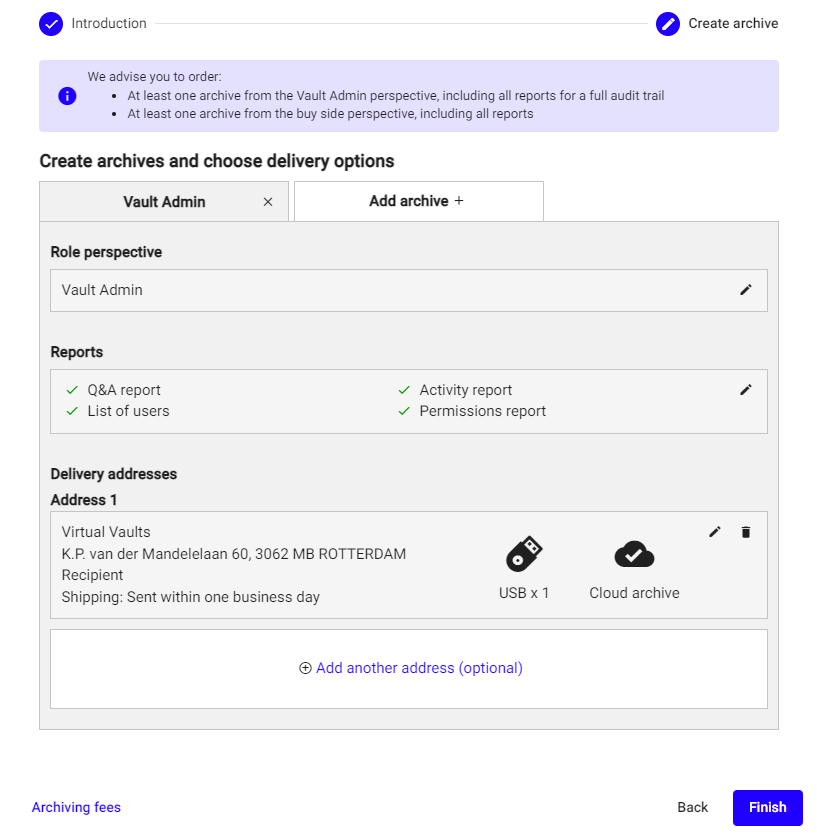Click the Introduction step checkmark icon
Image resolution: width=817 pixels, height=836 pixels.
pos(51,23)
